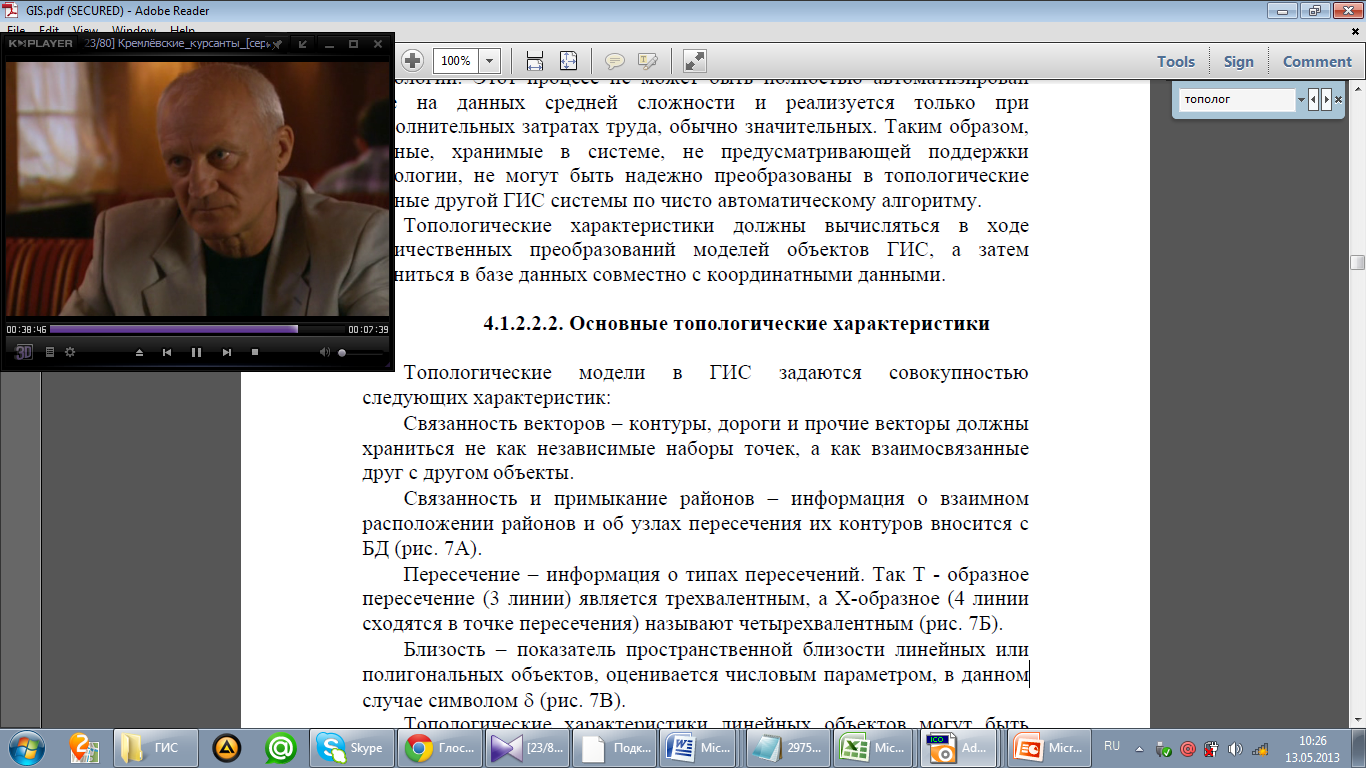Click the document vertical scrollbar thumb

point(1357,263)
